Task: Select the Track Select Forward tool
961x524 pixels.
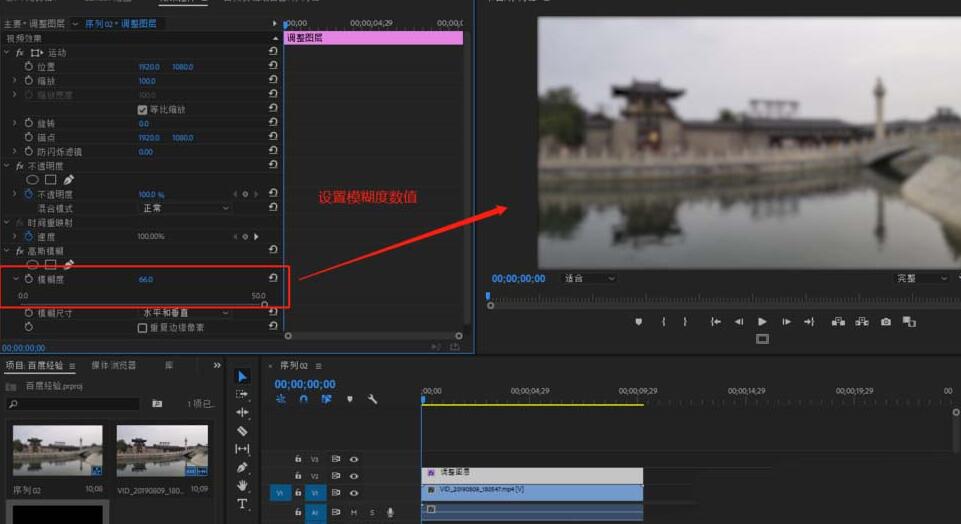Action: pyautogui.click(x=242, y=394)
